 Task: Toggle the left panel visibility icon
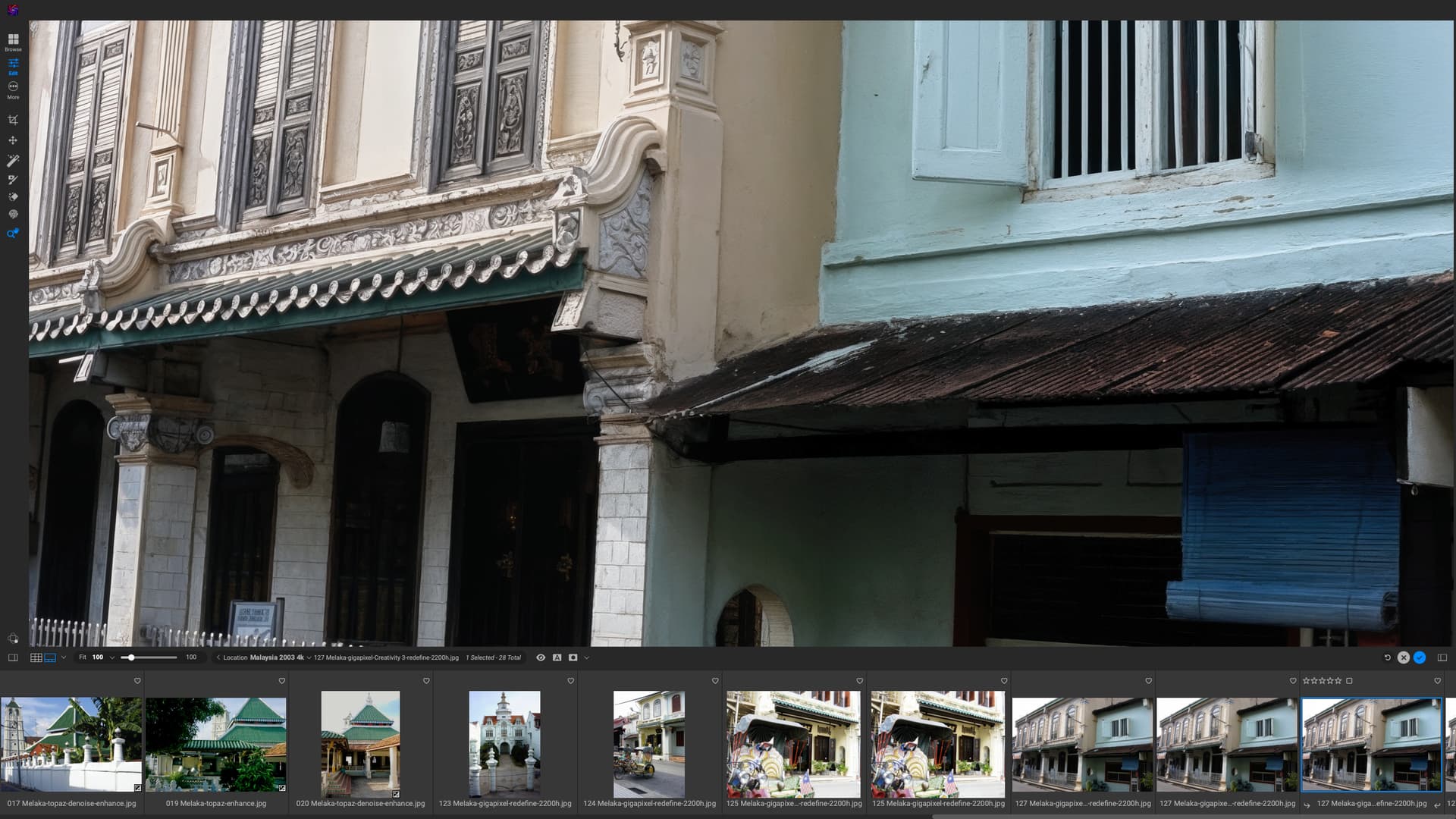(x=13, y=657)
